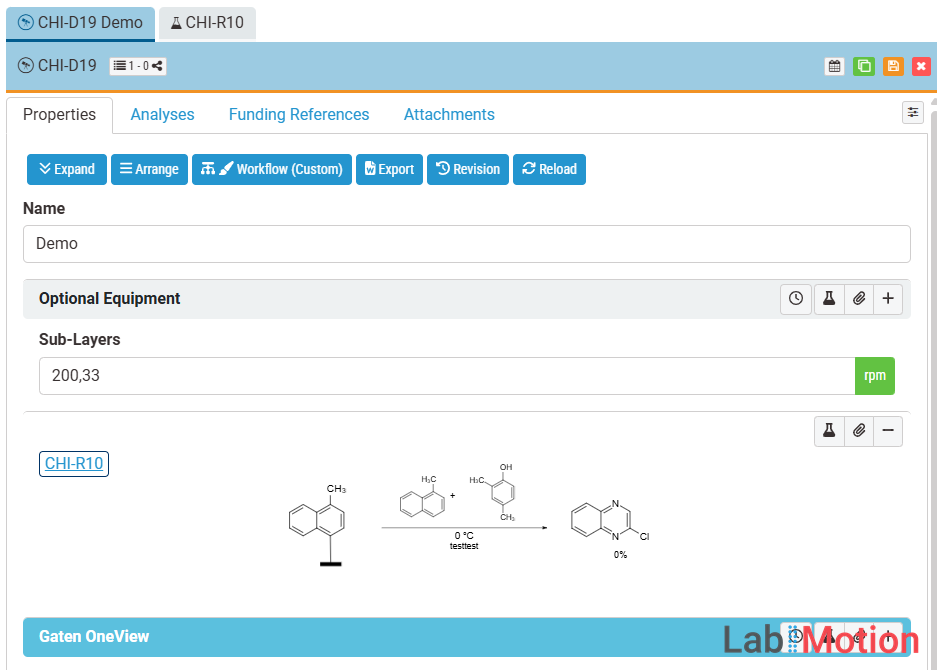
Task: Click the paperclip icon above the reaction scheme
Action: pos(859,431)
